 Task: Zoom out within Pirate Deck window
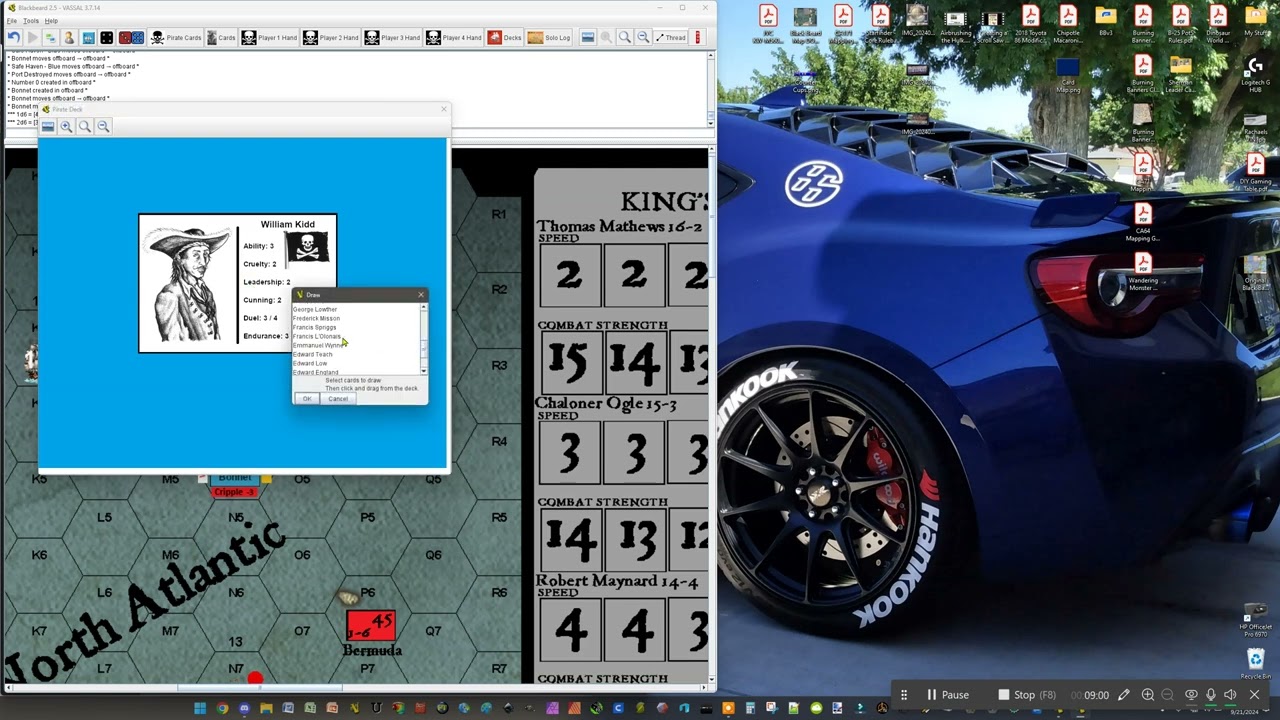[103, 126]
